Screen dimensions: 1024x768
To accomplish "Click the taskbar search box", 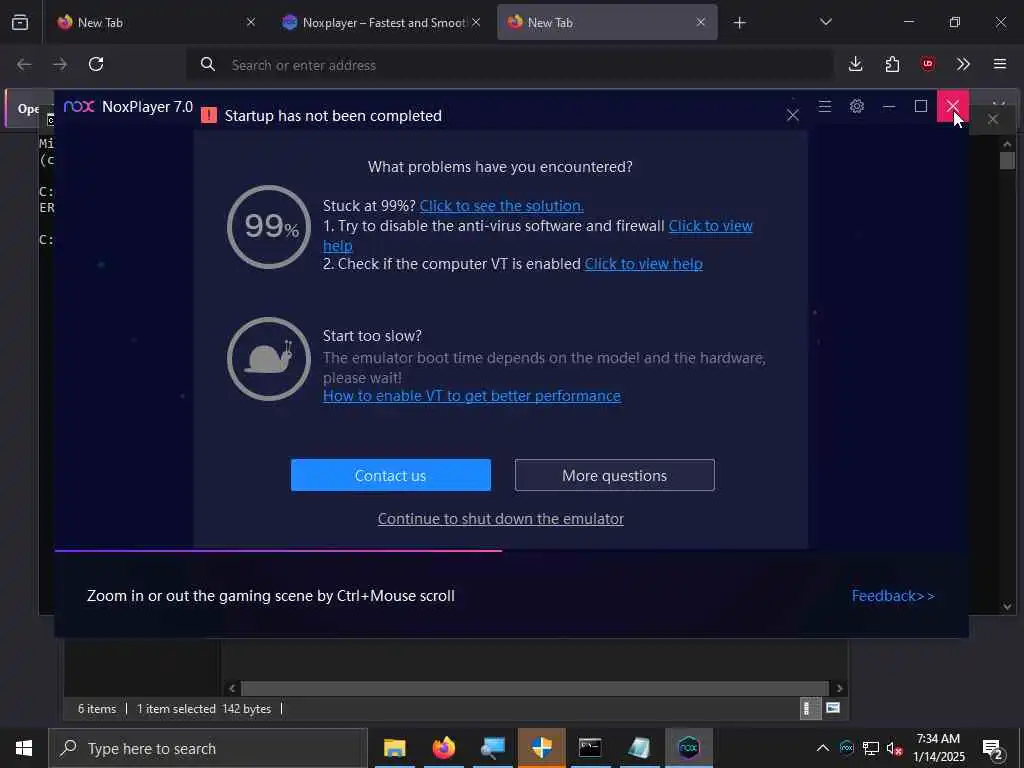I will click(208, 748).
